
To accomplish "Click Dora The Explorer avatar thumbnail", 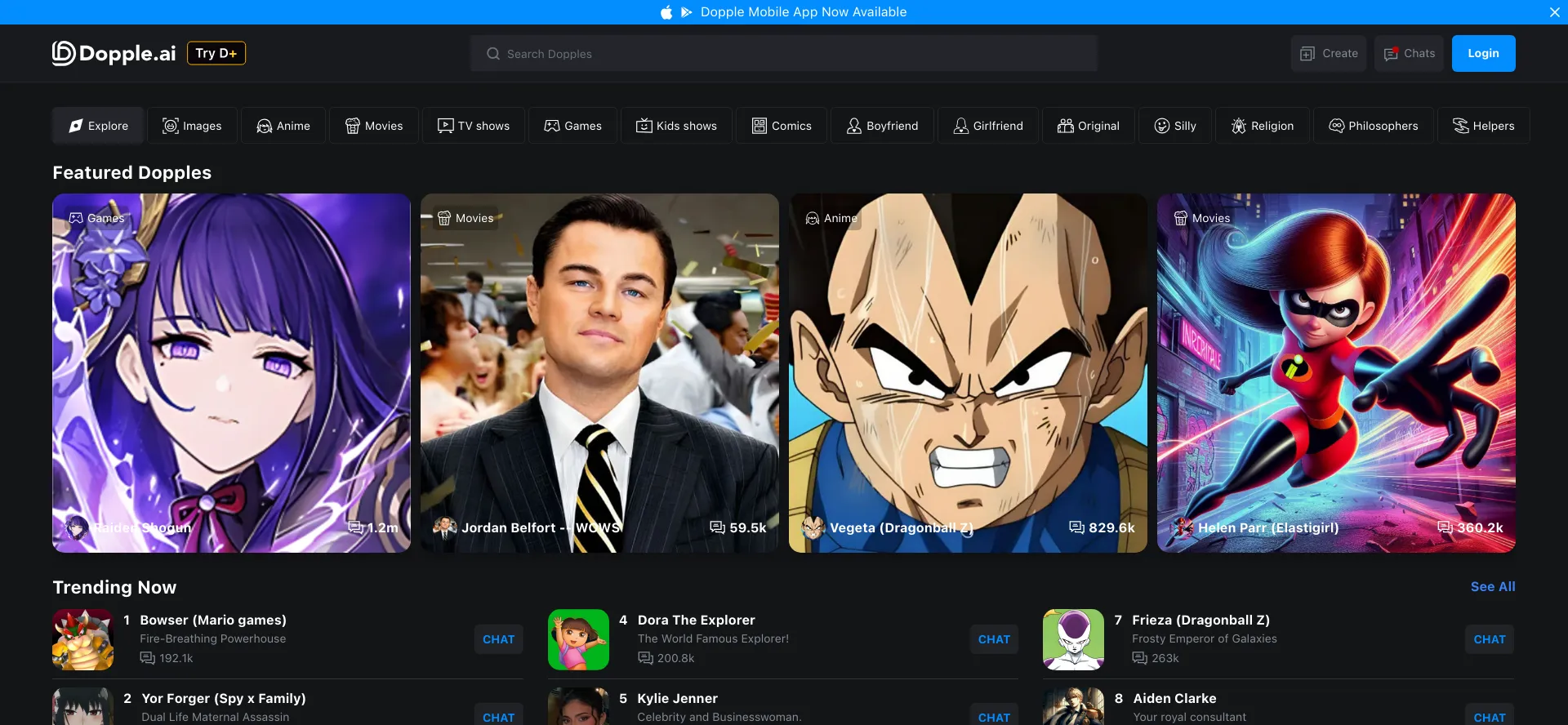I will pyautogui.click(x=578, y=639).
